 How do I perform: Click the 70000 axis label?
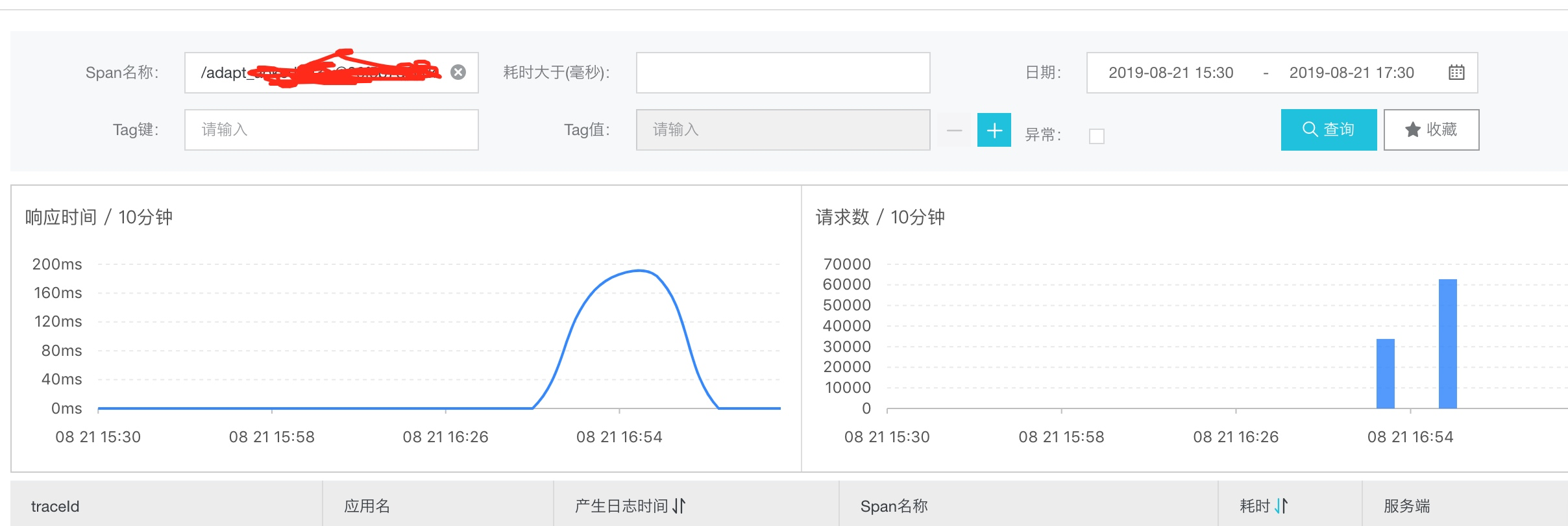tap(847, 264)
